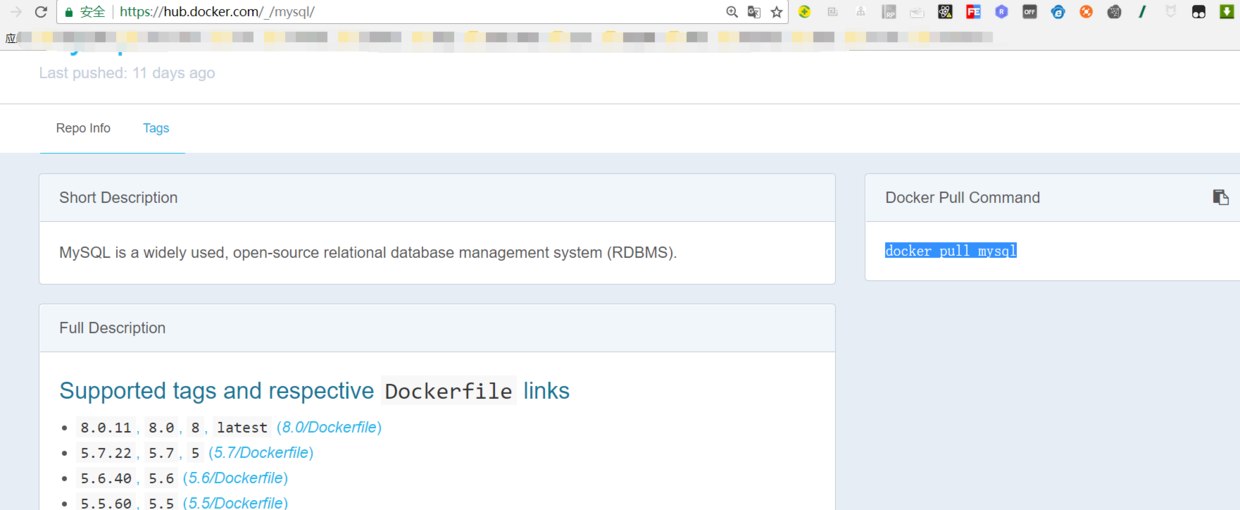Open the 5.7/Dockerfile link
Screen dimensions: 1240x510
tap(262, 453)
